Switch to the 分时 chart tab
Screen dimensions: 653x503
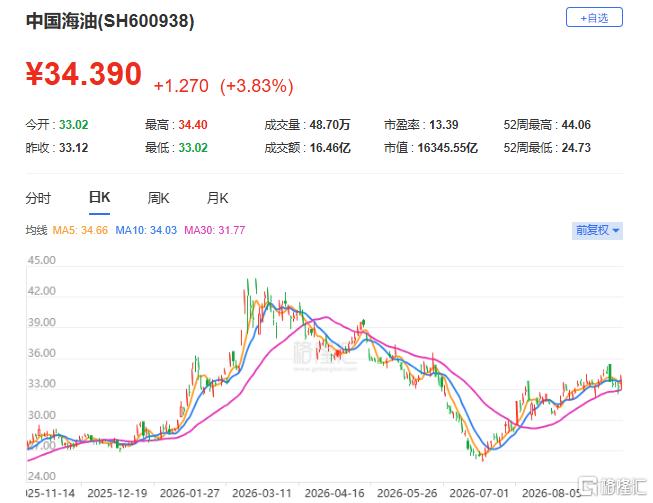coord(38,198)
